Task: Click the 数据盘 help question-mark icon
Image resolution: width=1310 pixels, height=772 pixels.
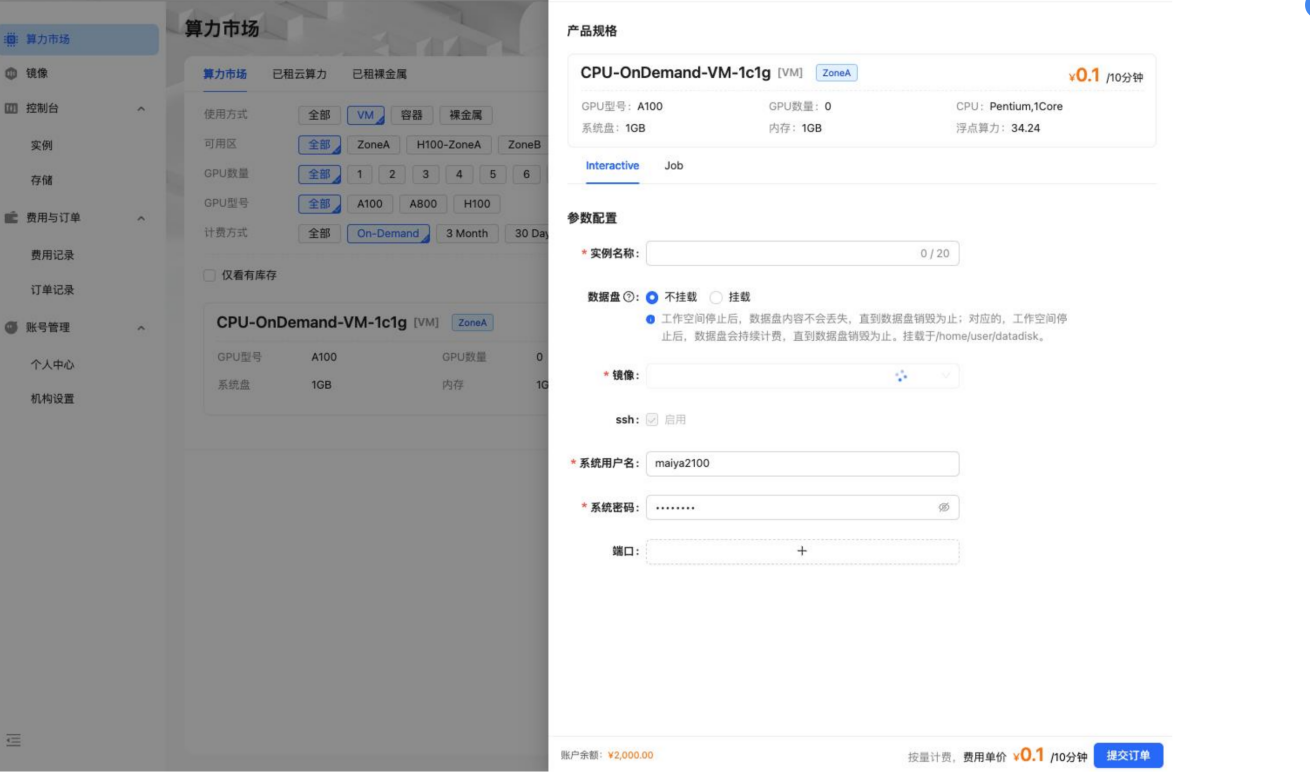Action: coord(629,297)
